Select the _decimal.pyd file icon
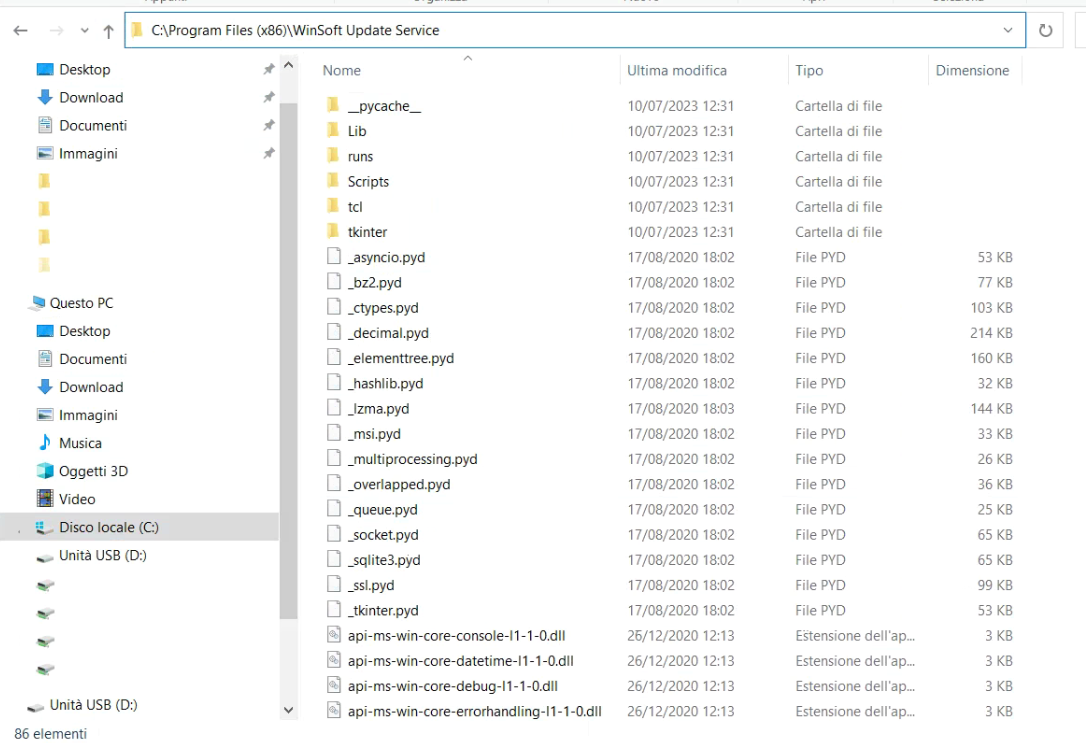This screenshot has height=743, width=1086. point(334,332)
